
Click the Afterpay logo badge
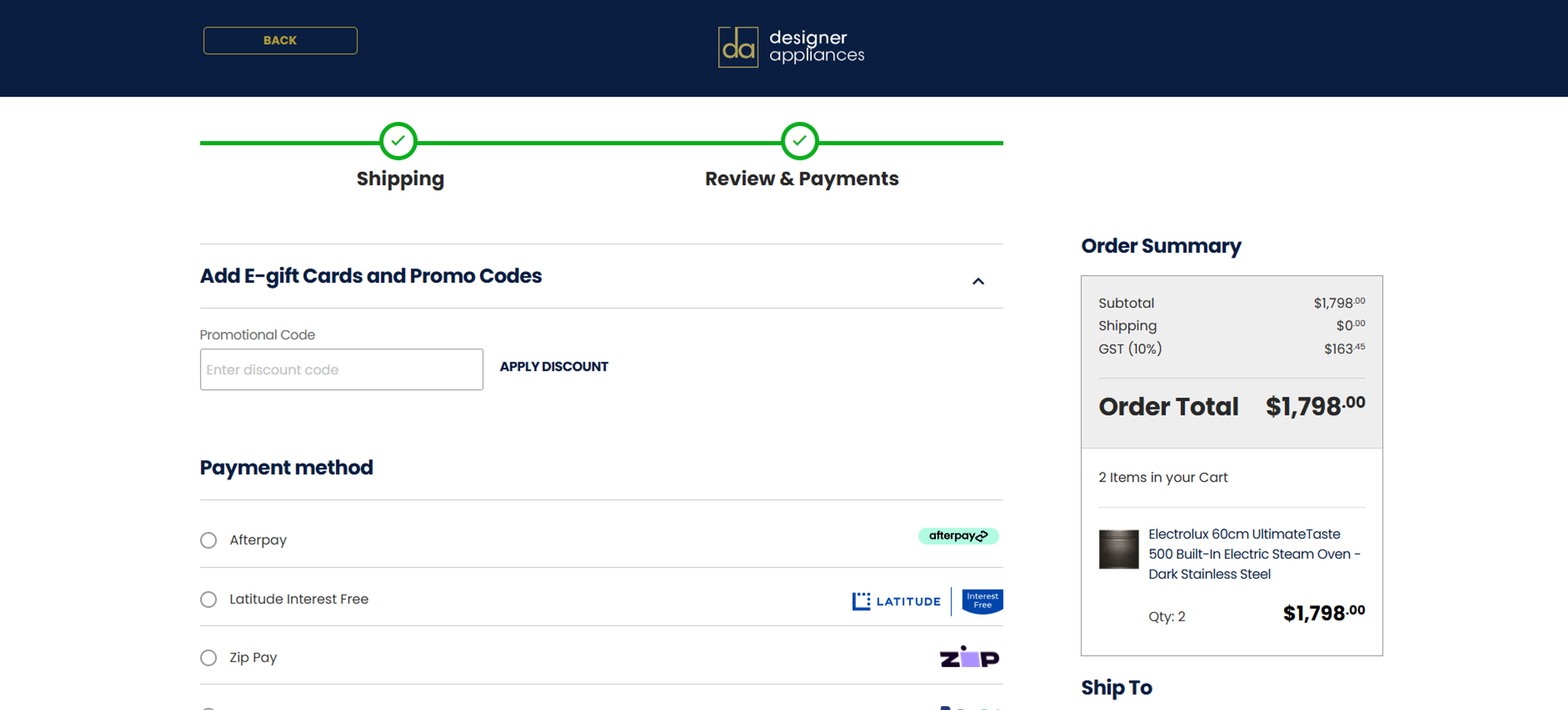click(958, 536)
